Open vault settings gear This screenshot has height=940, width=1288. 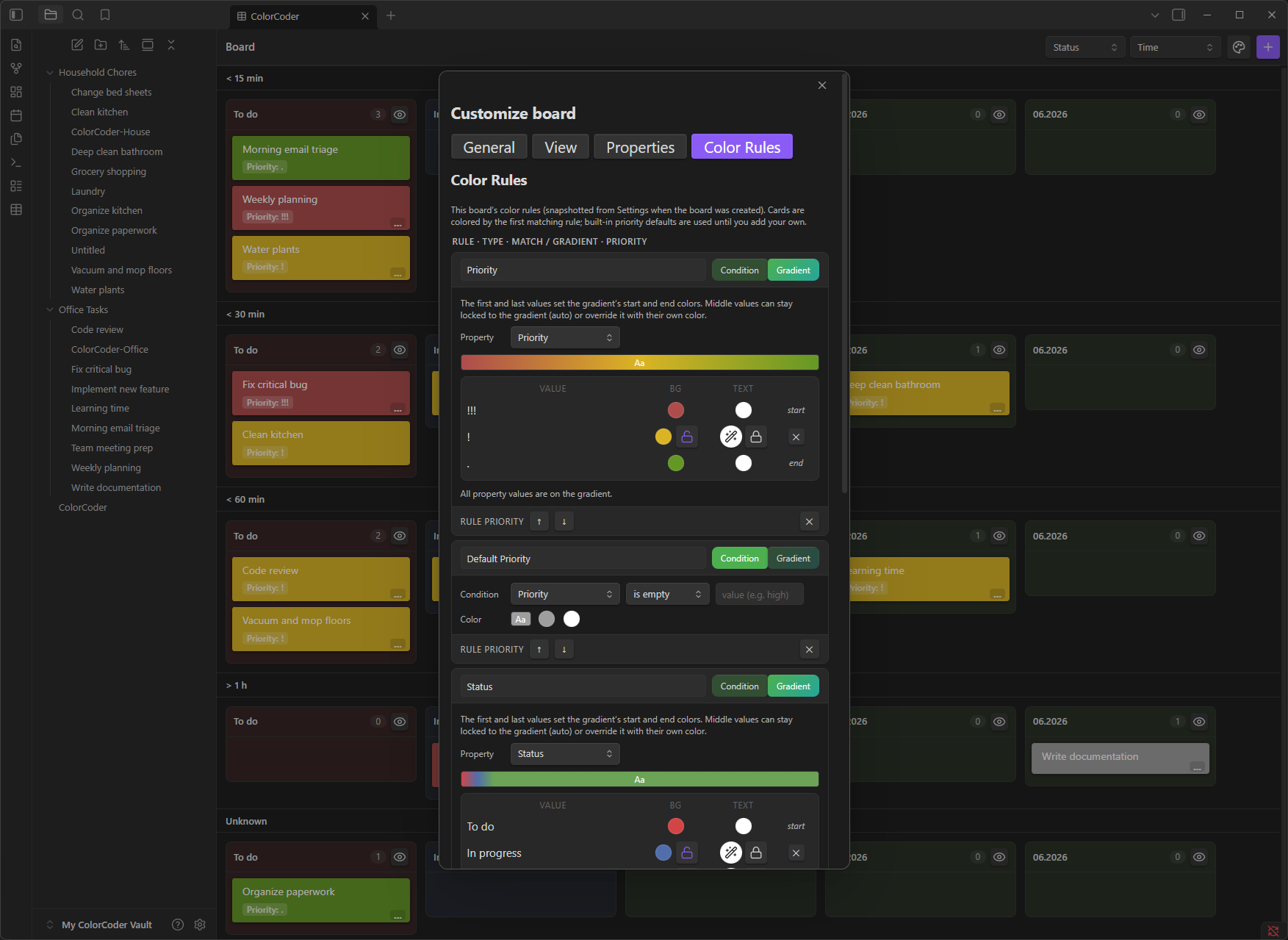pos(200,925)
